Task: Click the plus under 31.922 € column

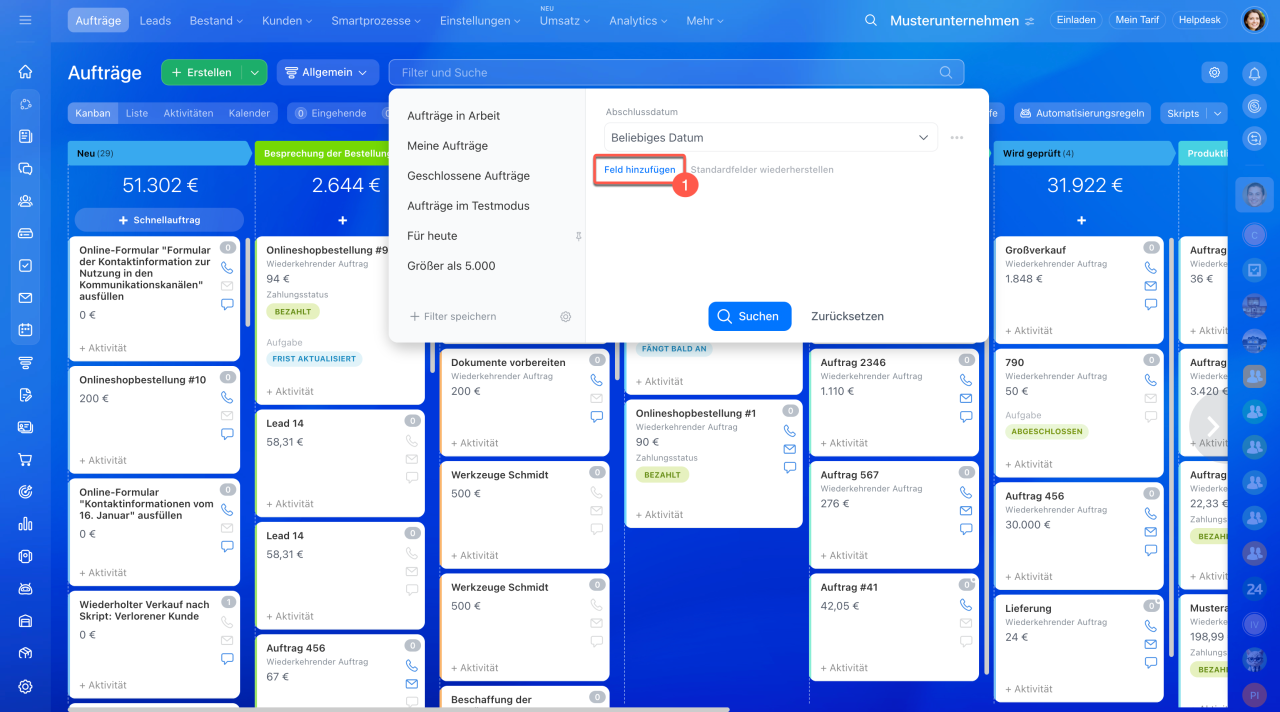Action: [x=1081, y=220]
